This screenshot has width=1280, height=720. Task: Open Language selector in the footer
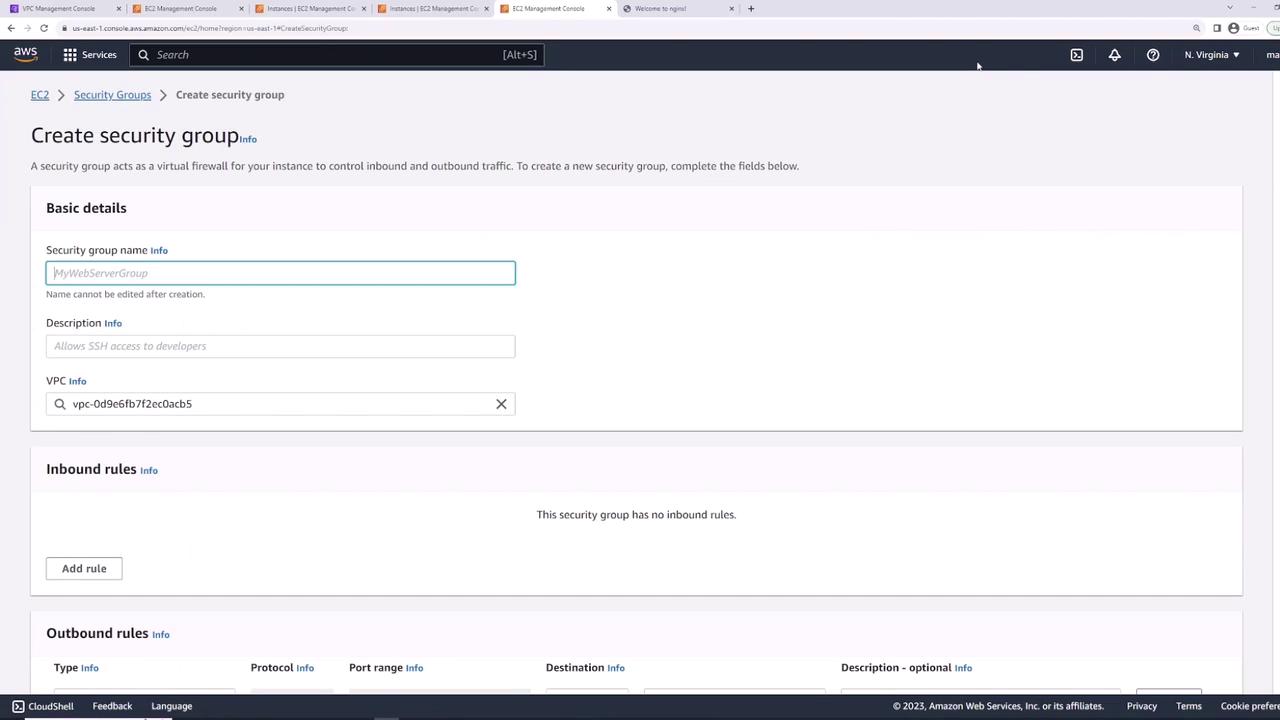pyautogui.click(x=171, y=706)
